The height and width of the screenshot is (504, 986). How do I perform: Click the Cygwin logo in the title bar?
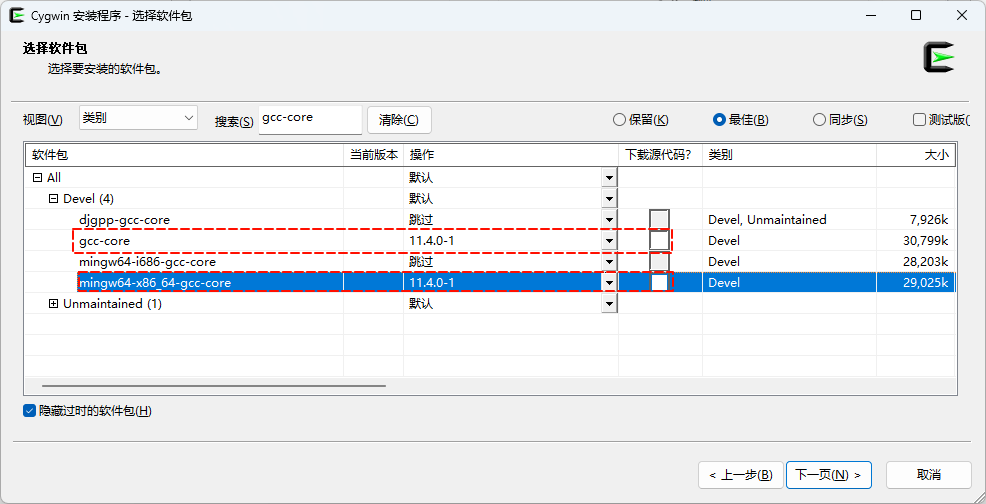point(18,16)
